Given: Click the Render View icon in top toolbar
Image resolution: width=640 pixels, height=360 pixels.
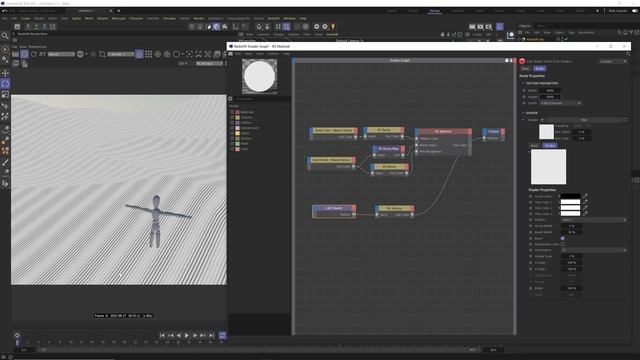Looking at the screenshot, I should (x=472, y=27).
